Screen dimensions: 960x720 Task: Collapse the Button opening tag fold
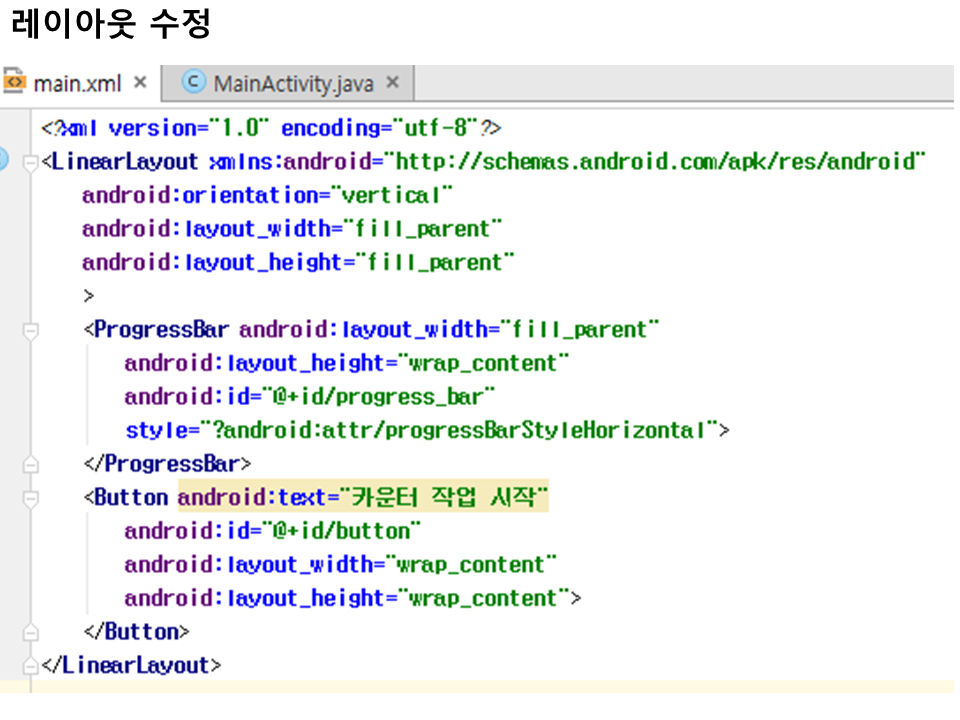coord(31,497)
